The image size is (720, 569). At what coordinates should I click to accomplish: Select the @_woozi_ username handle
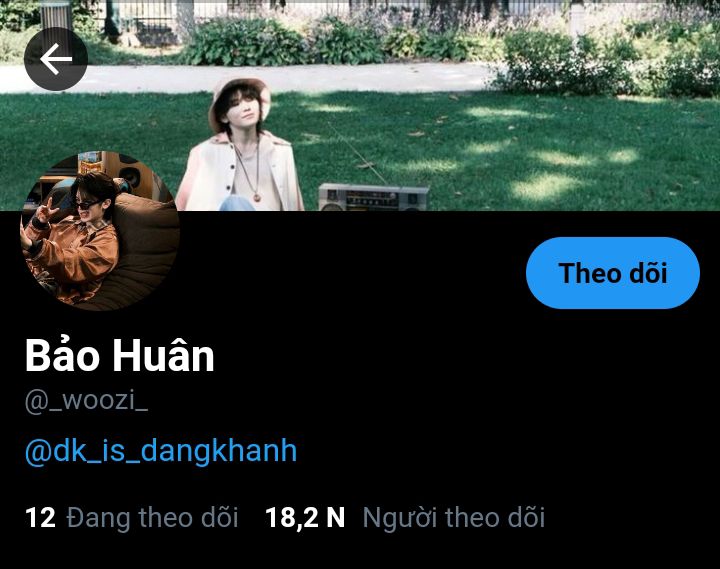click(86, 401)
